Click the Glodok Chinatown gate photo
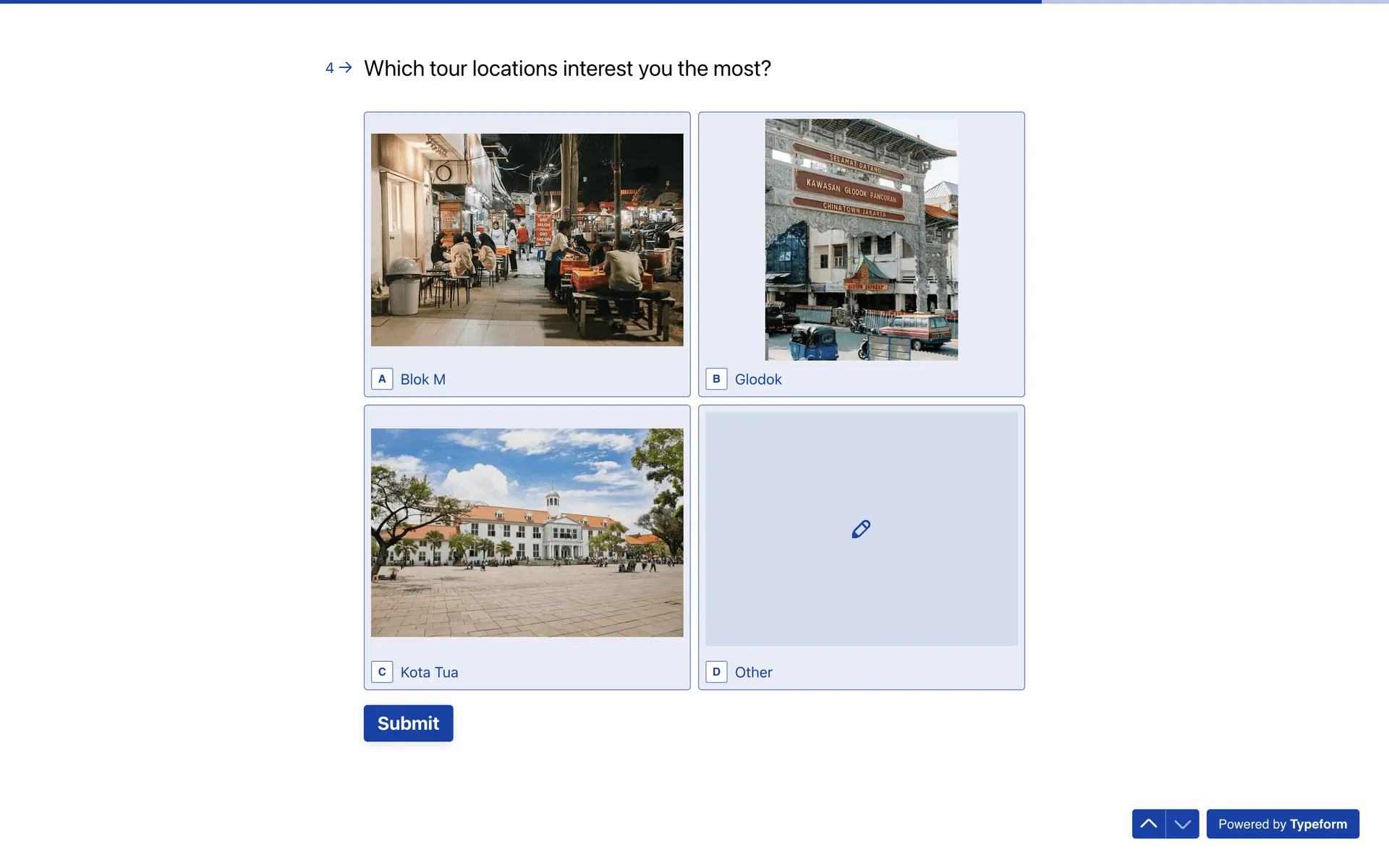Viewport: 1389px width, 868px height. coord(861,239)
